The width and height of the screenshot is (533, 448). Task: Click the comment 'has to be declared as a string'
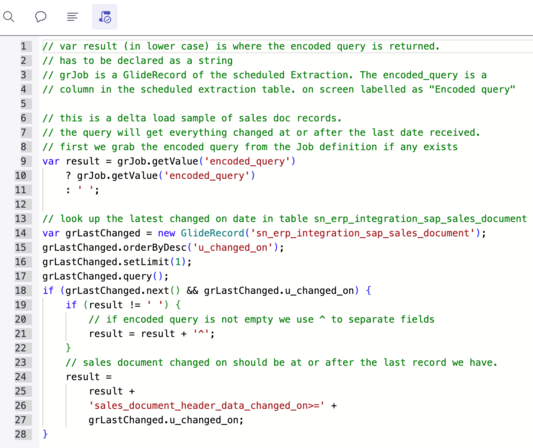tap(138, 61)
